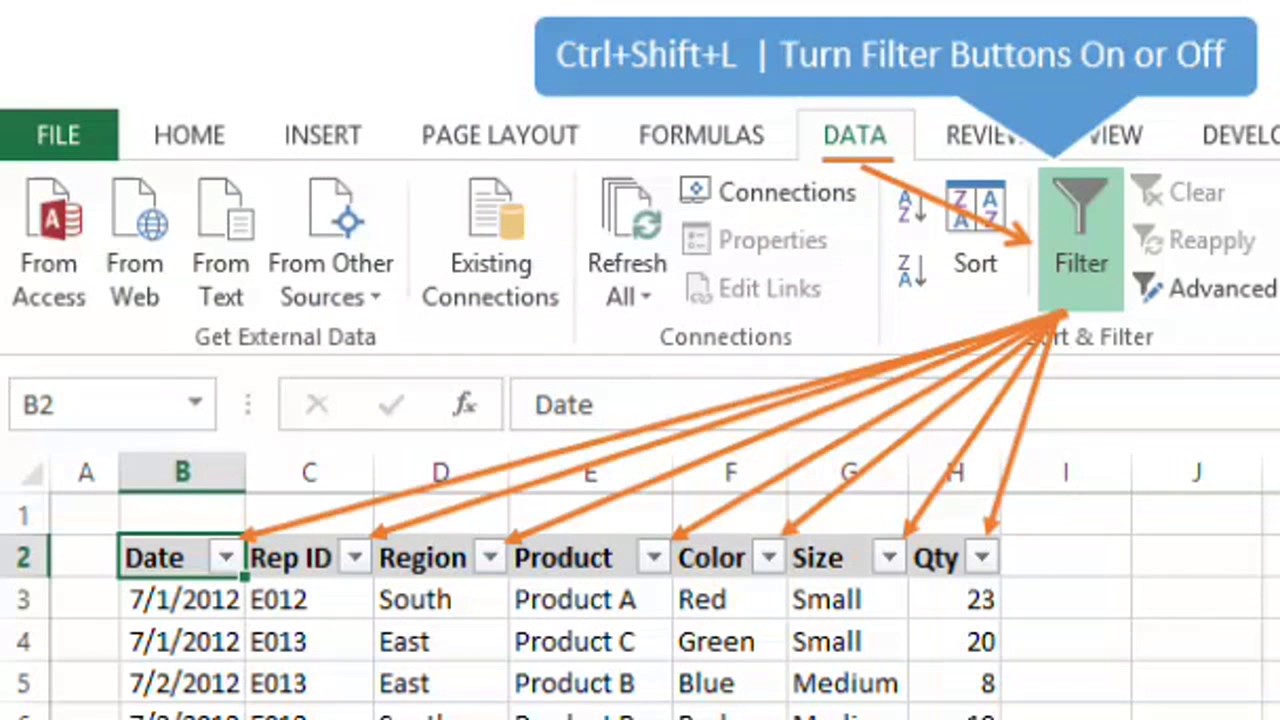Click the quantity cell showing 20
The width and height of the screenshot is (1280, 720).
tap(954, 642)
